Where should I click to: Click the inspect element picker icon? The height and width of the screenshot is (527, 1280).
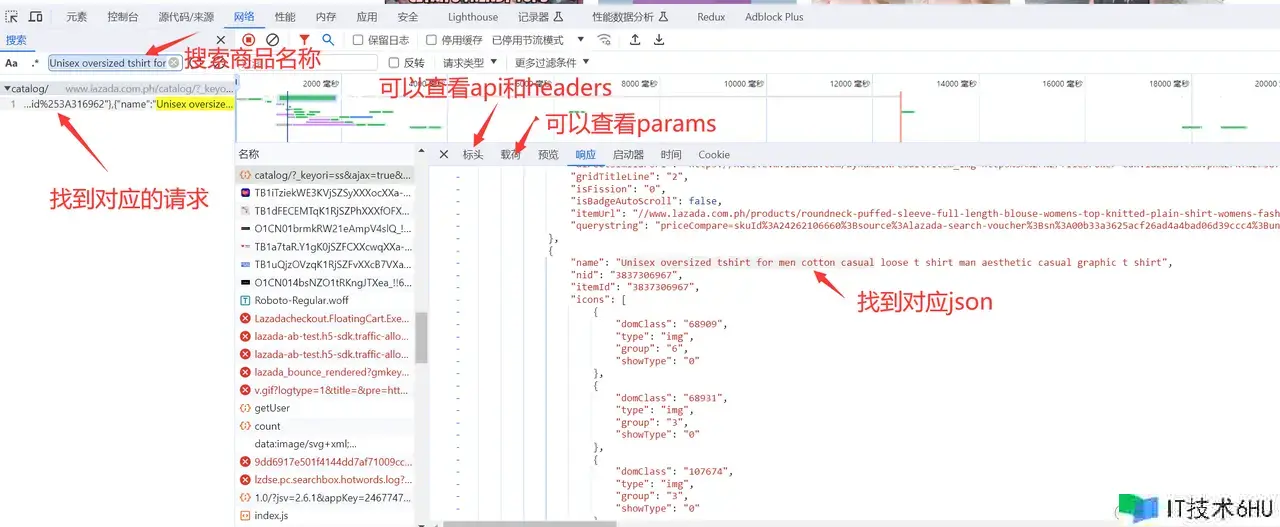tap(12, 17)
